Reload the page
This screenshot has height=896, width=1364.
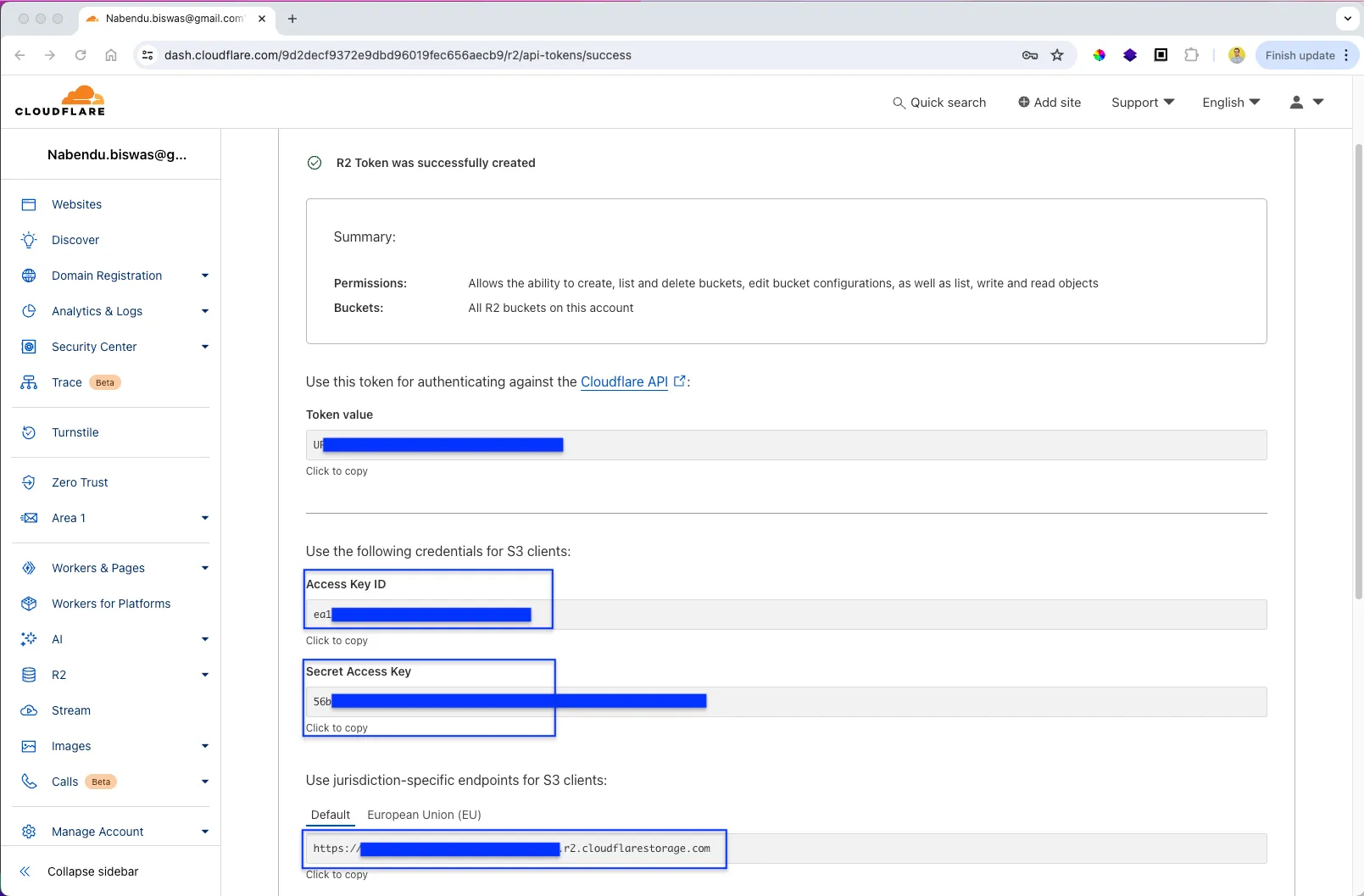[81, 55]
